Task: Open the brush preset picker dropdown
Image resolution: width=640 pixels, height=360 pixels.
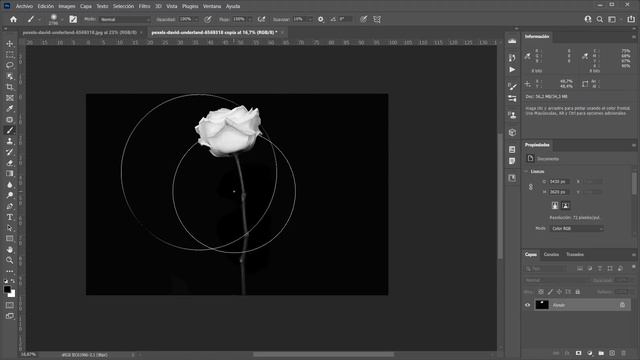Action: click(62, 20)
